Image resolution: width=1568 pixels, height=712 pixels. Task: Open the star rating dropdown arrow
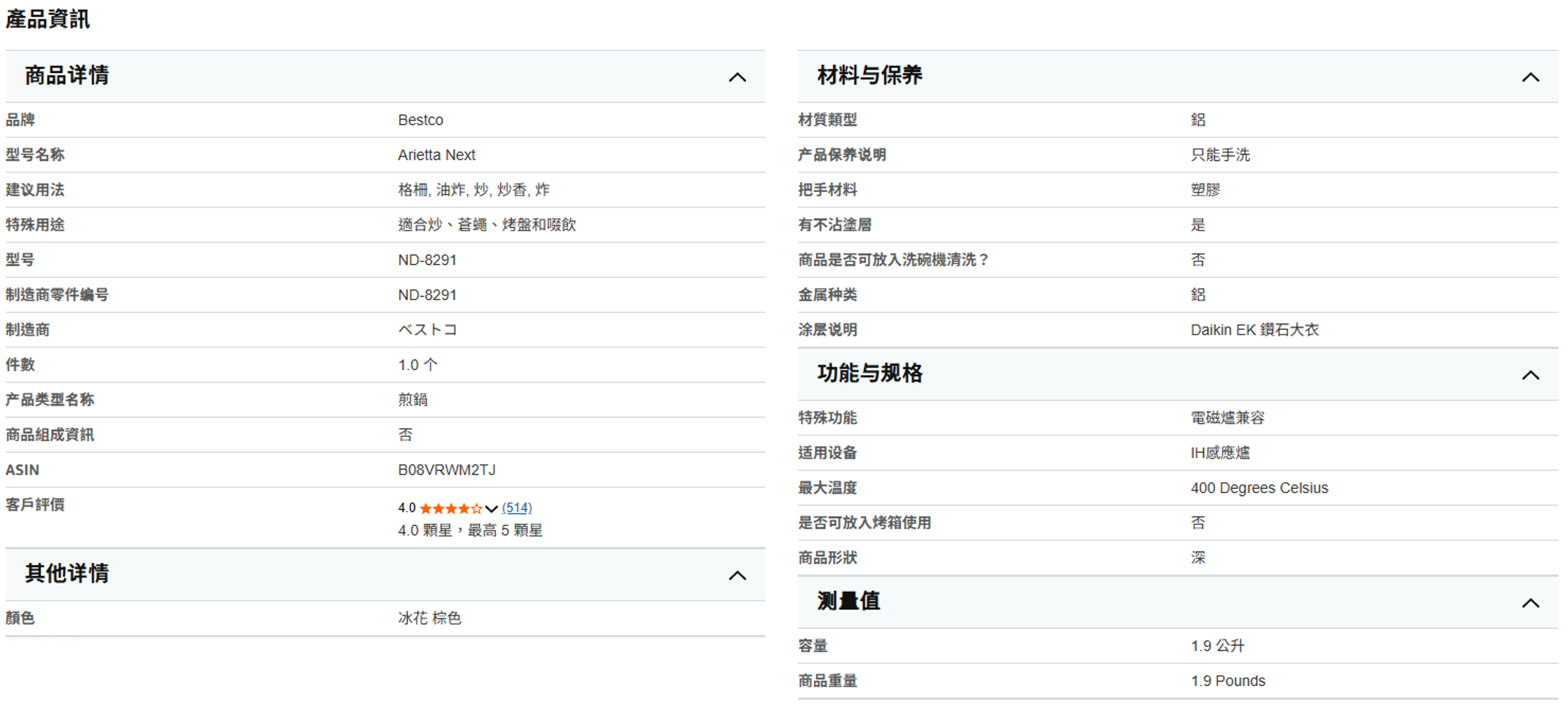tap(491, 509)
